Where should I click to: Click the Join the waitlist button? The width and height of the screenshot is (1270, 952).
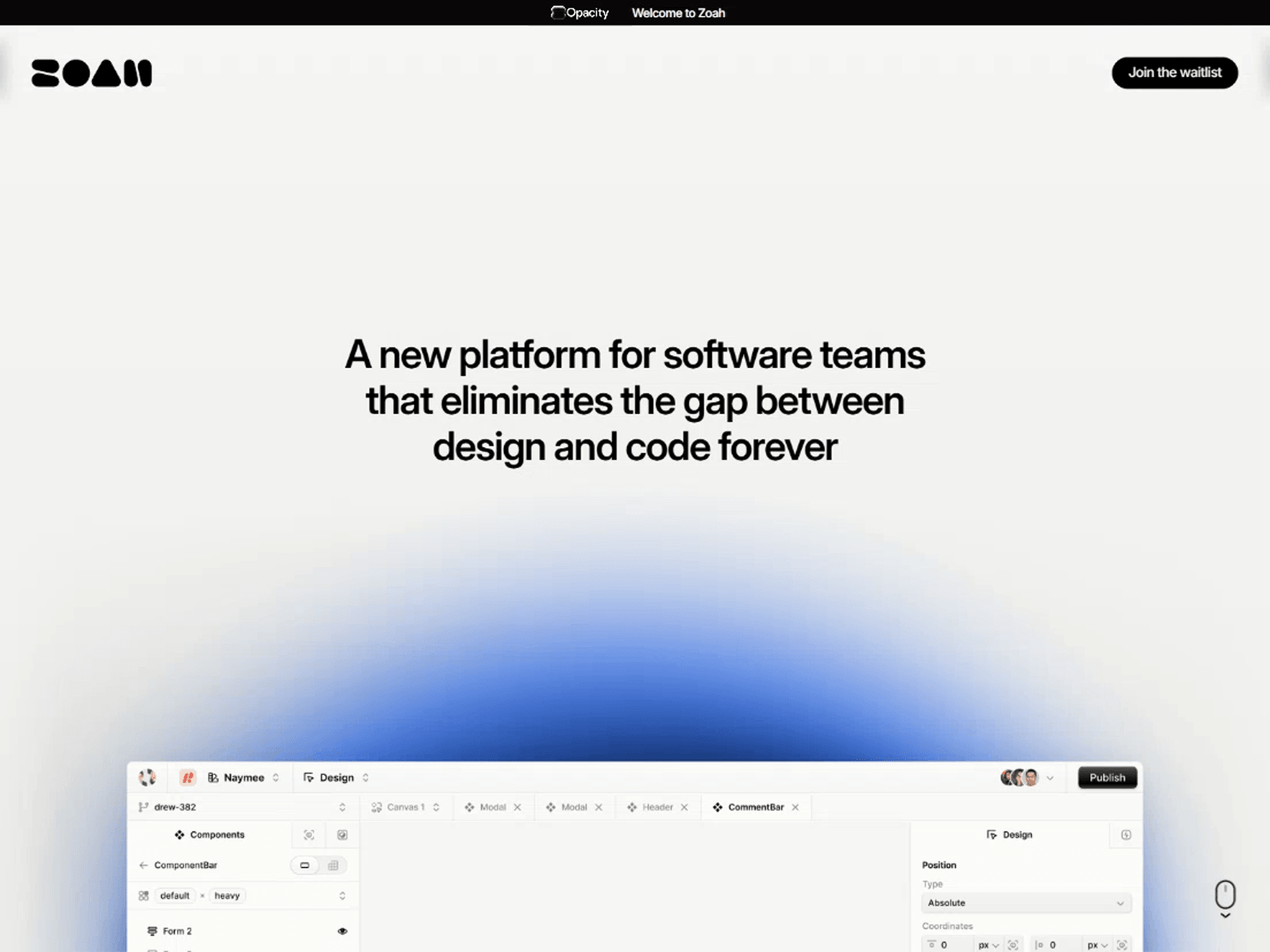1175,72
